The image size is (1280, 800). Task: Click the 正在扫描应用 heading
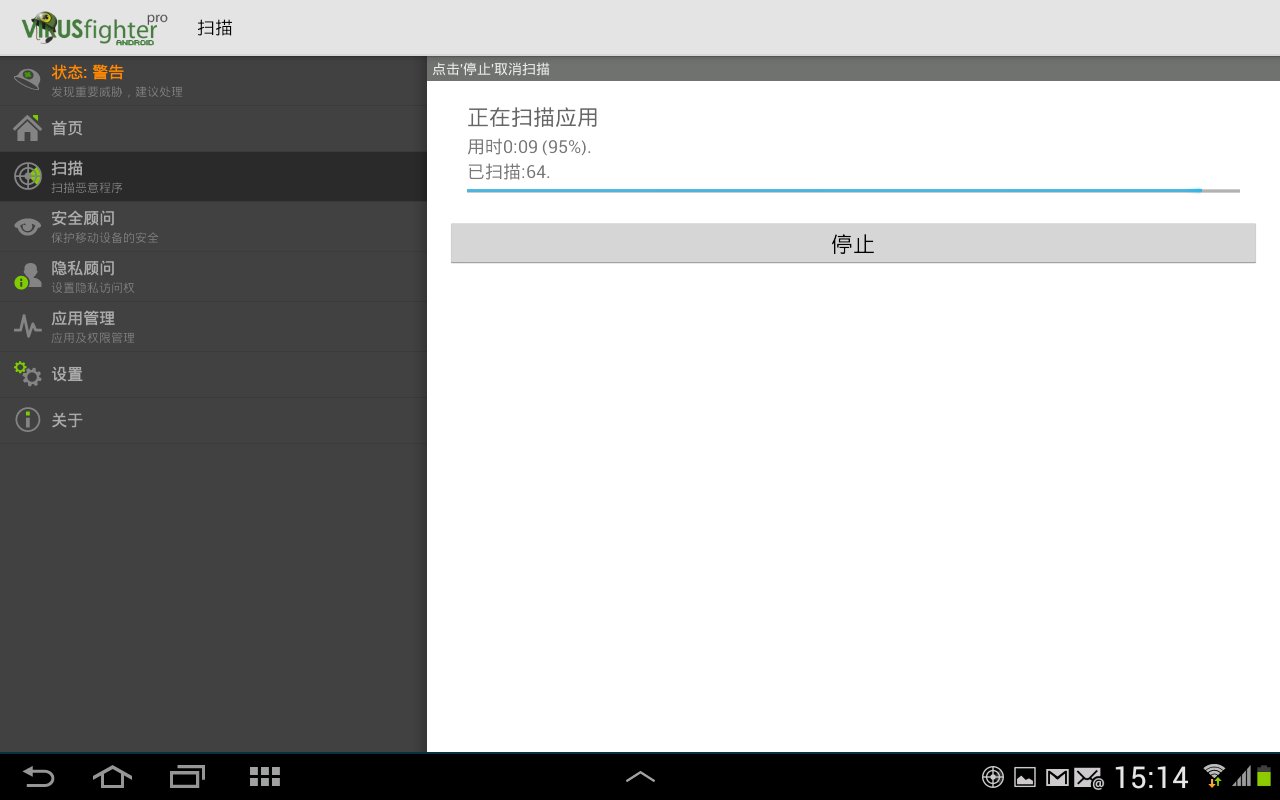[x=533, y=118]
